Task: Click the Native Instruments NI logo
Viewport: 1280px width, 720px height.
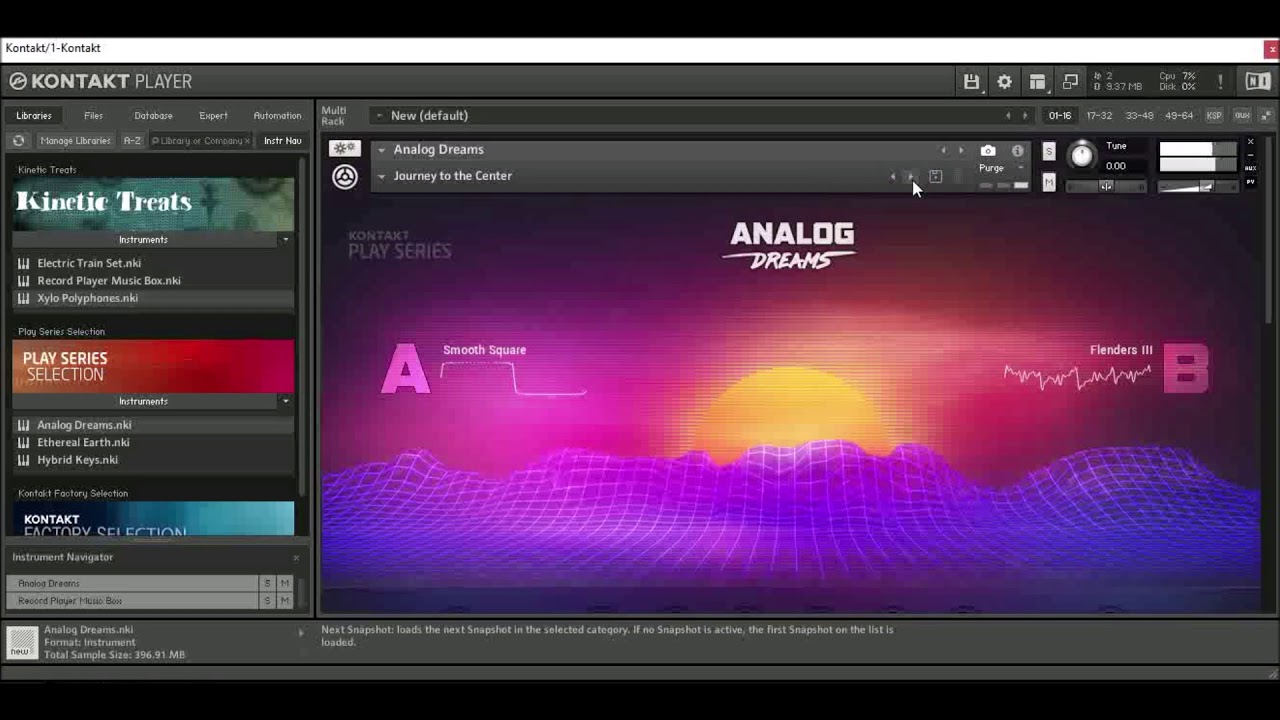Action: pos(1258,82)
